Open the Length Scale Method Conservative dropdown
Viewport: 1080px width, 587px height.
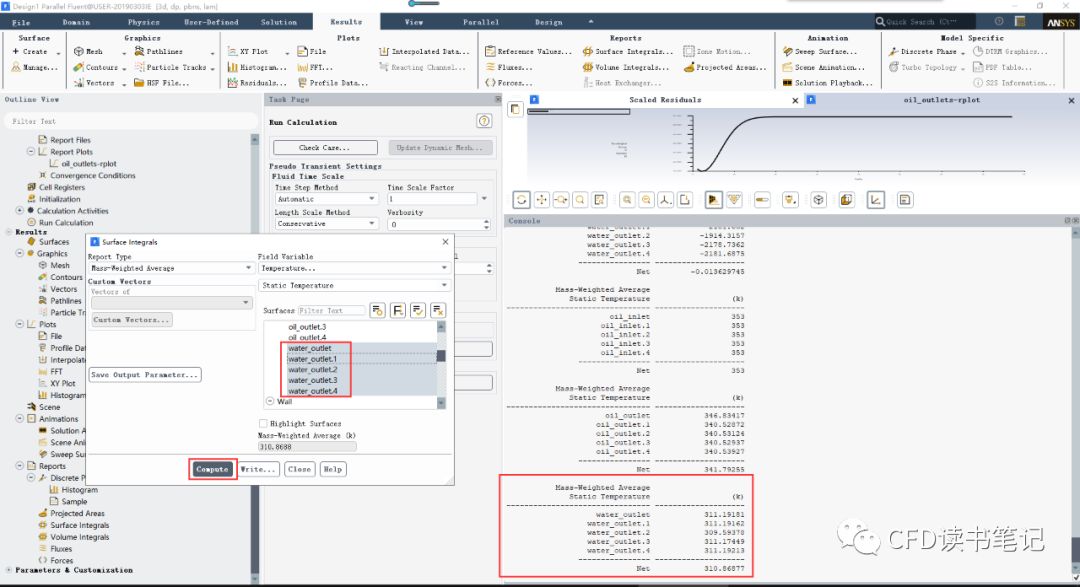click(326, 224)
